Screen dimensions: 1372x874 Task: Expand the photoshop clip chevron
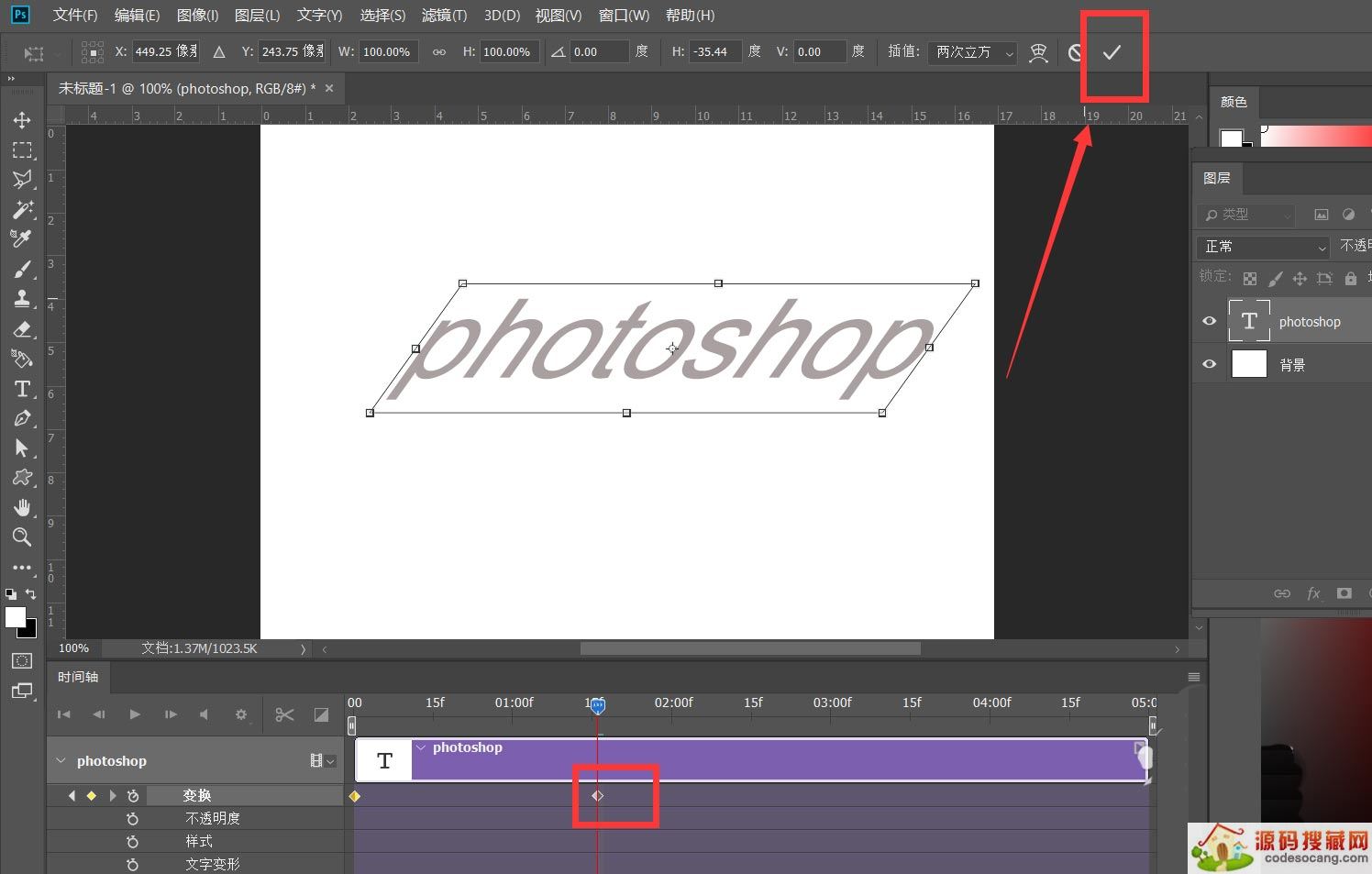pyautogui.click(x=421, y=747)
